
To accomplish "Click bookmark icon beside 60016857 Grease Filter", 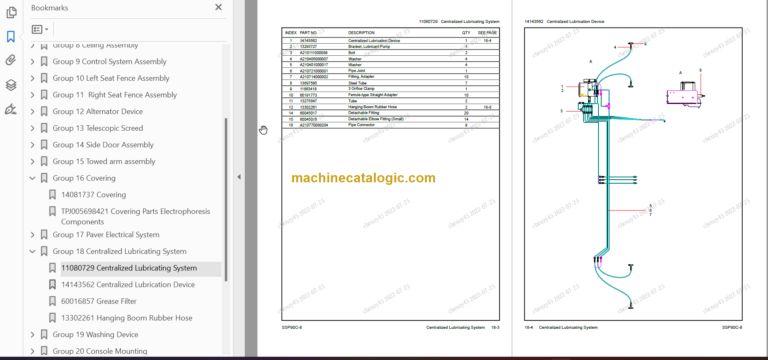I will 52,301.
